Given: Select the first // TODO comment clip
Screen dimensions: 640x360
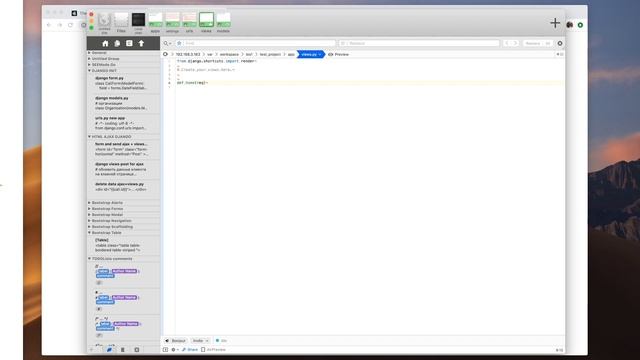Looking at the screenshot, I should point(123,275).
